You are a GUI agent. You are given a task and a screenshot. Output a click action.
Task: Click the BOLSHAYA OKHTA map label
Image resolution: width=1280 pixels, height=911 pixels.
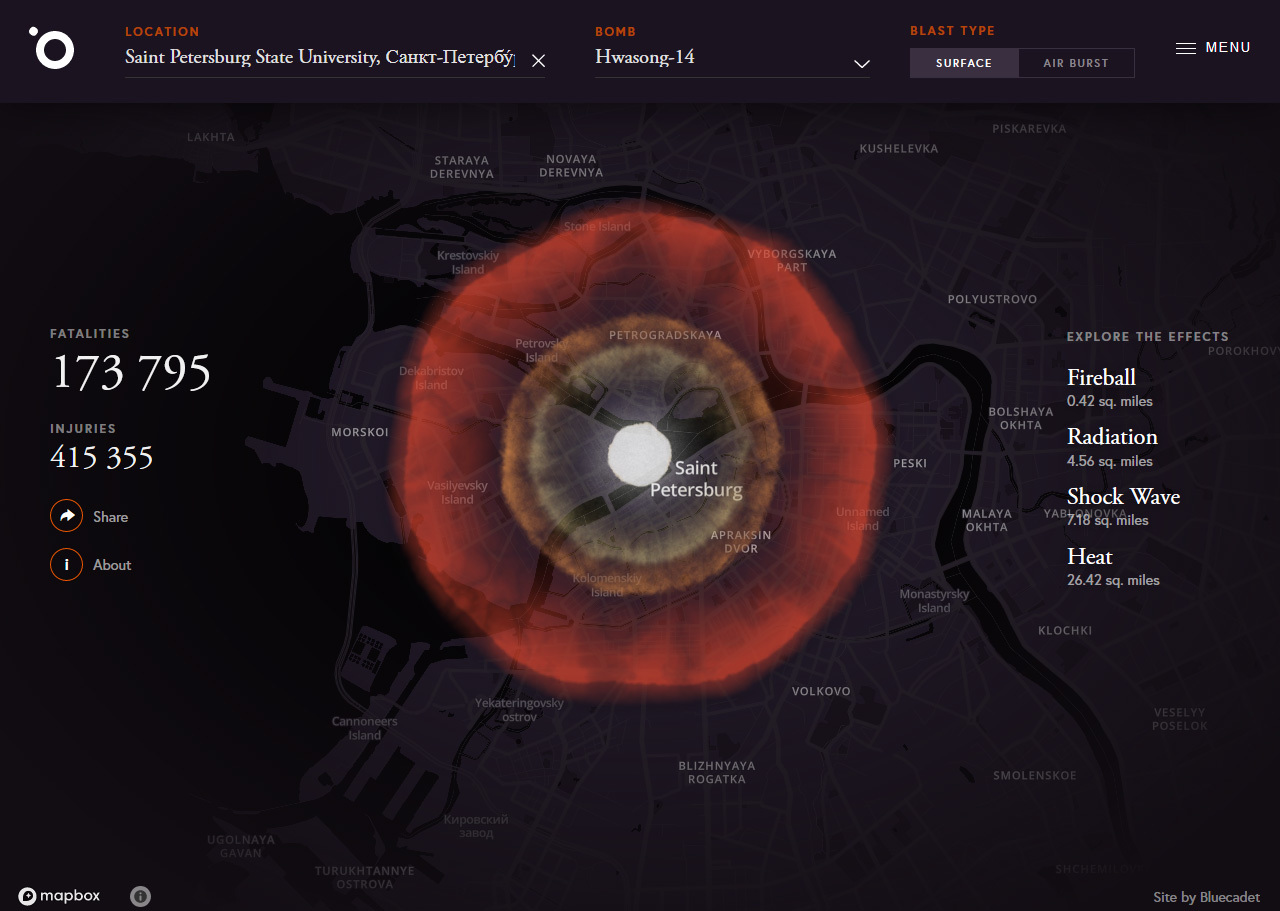tap(1021, 418)
